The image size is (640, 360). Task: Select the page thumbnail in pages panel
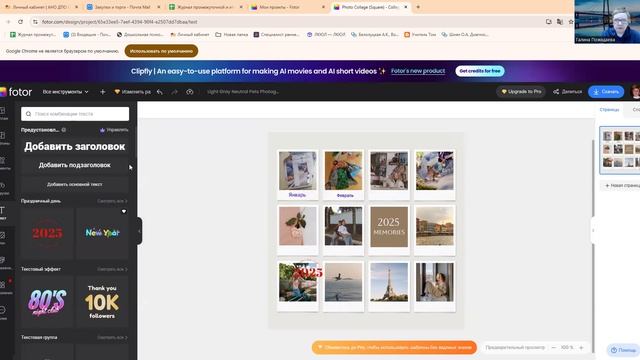[x=620, y=150]
